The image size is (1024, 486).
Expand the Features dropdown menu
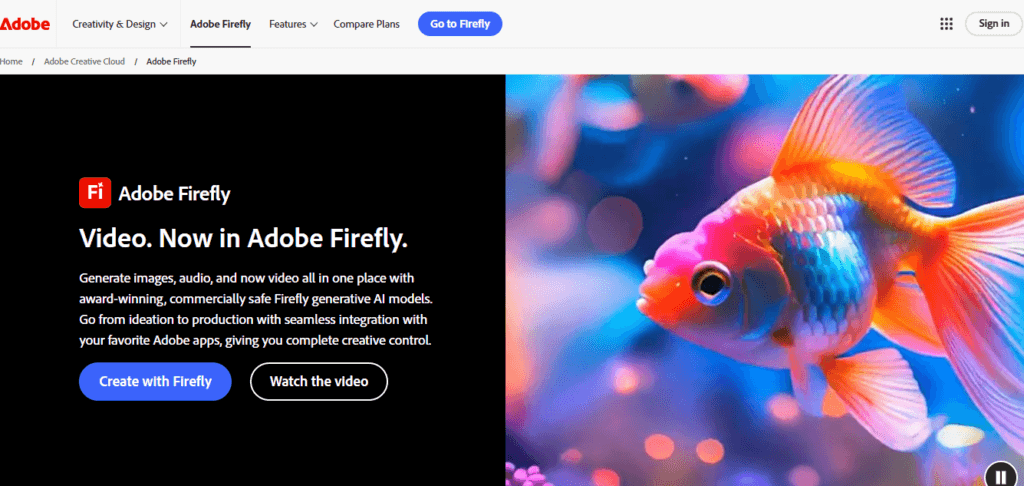[293, 24]
